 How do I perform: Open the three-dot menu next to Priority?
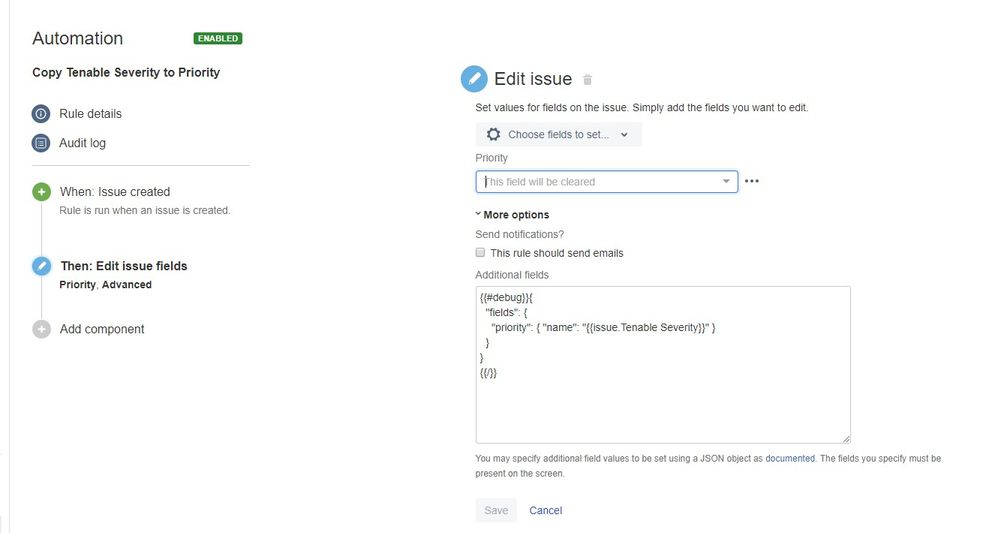tap(752, 181)
